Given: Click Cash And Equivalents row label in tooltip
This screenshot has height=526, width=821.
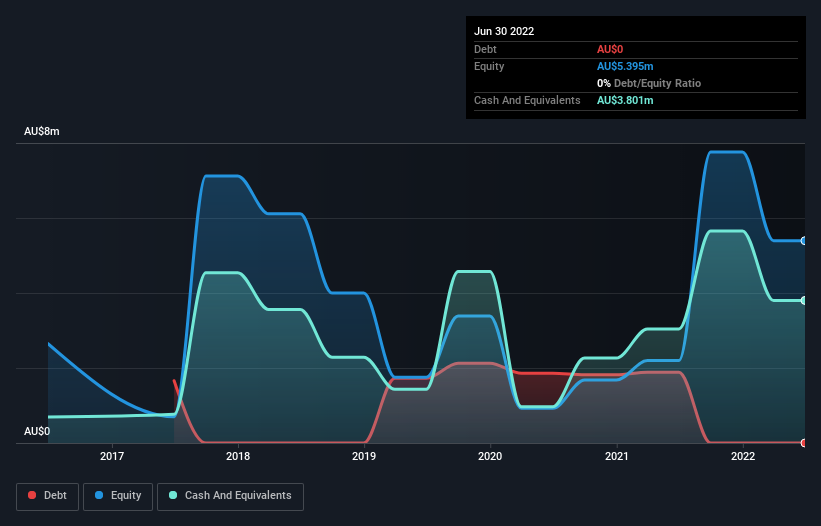Looking at the screenshot, I should point(527,100).
